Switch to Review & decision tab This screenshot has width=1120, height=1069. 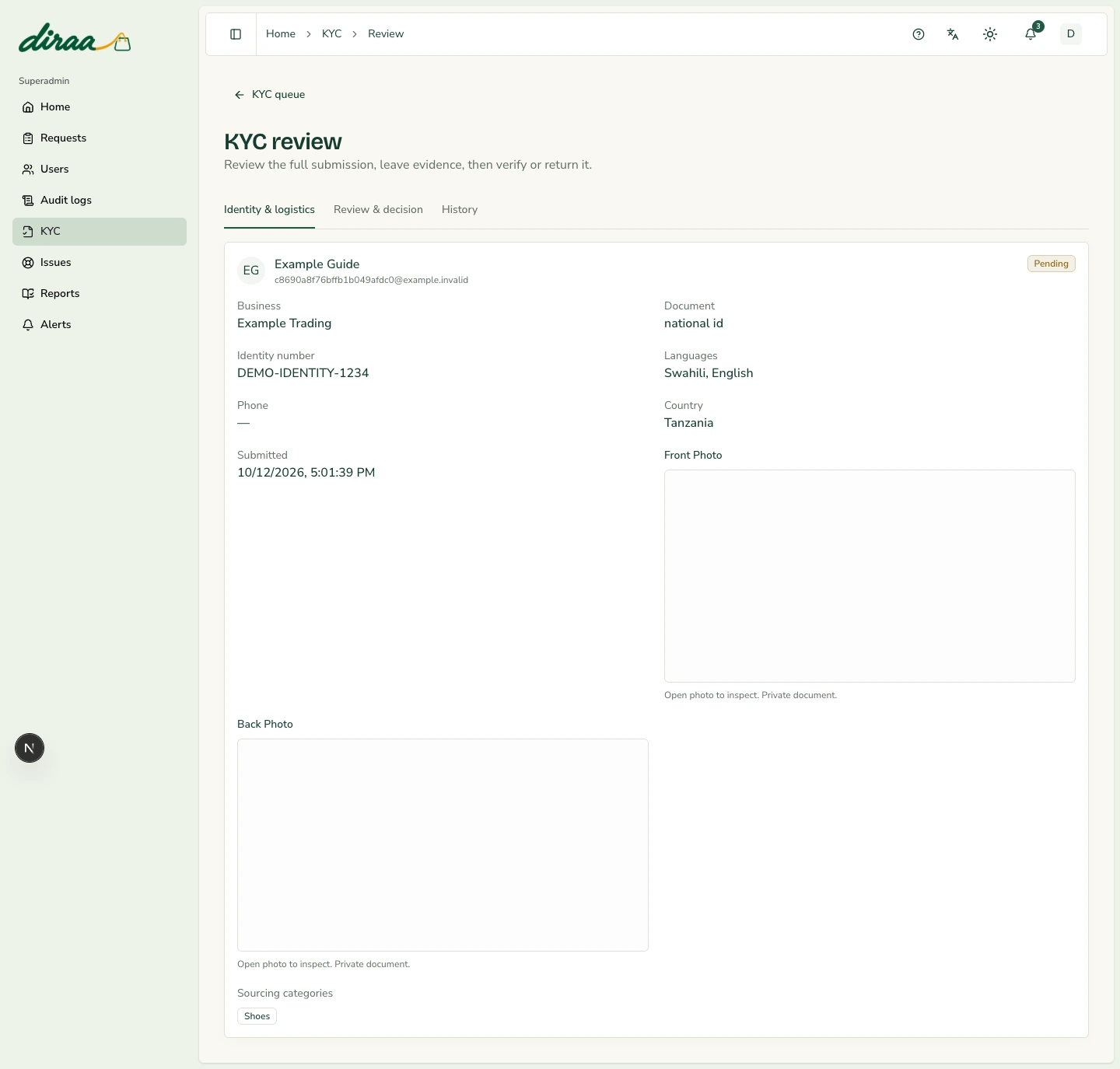tap(378, 210)
